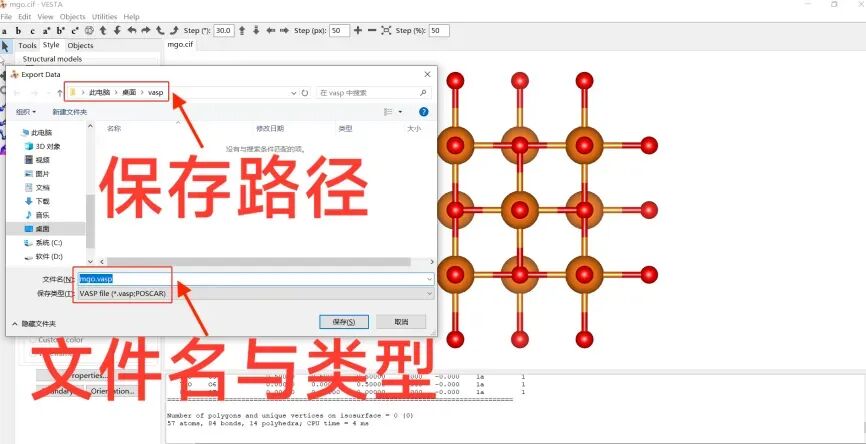
Task: Rotate the model upward with curved up arrow
Action: [x=103, y=31]
